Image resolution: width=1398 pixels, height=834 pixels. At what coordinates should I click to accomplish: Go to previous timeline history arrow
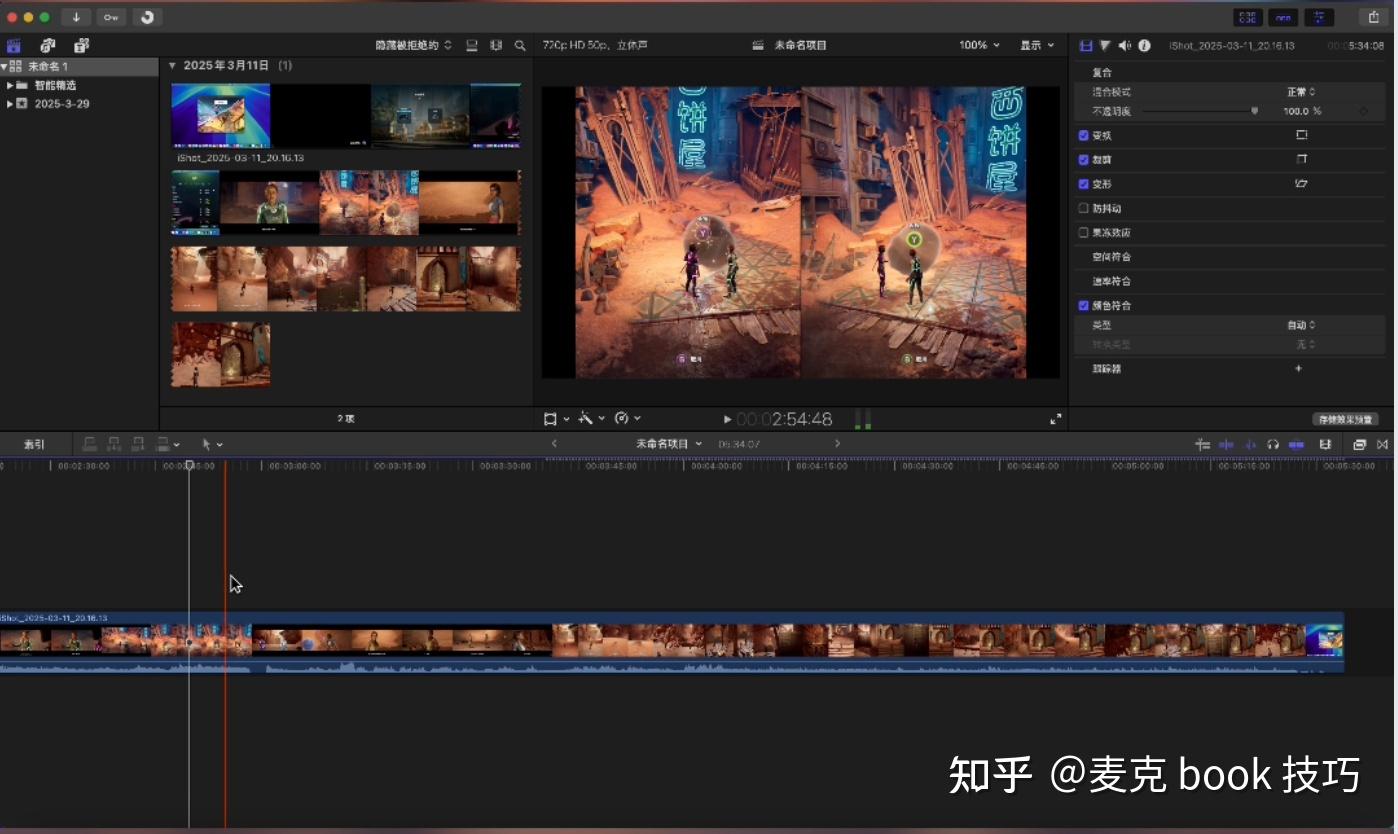554,444
